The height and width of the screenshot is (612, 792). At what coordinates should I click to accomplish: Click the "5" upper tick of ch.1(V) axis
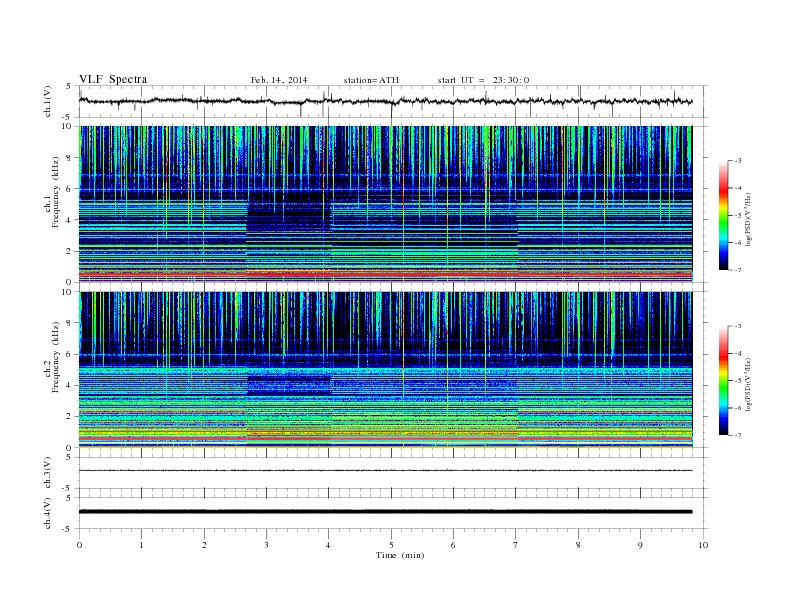[69, 86]
